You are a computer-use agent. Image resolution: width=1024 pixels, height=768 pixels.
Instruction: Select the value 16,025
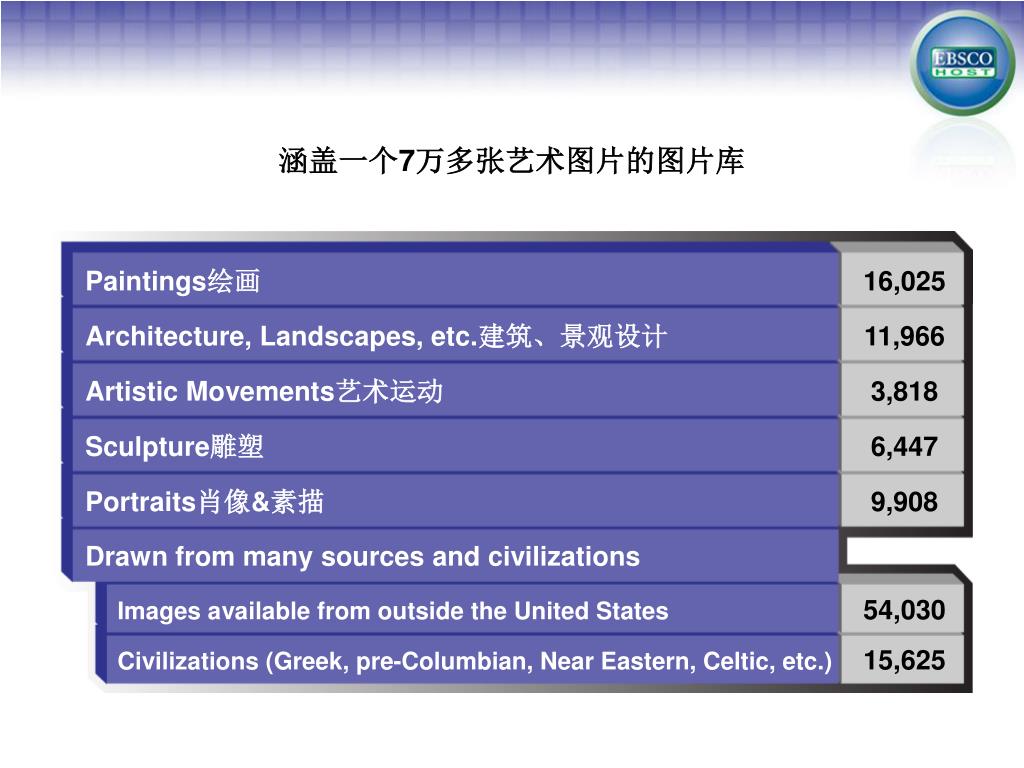(x=904, y=281)
